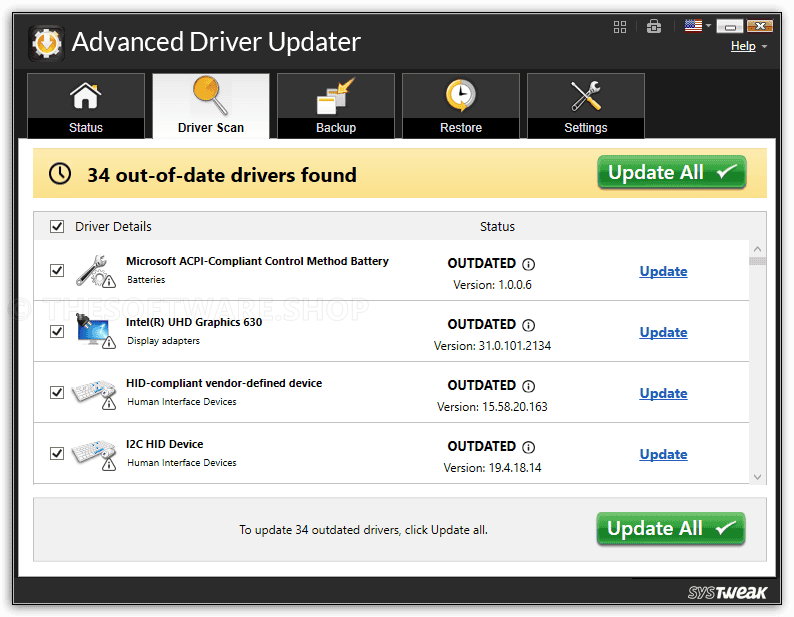794x617 pixels.
Task: Click the Status column header
Action: pyautogui.click(x=497, y=226)
